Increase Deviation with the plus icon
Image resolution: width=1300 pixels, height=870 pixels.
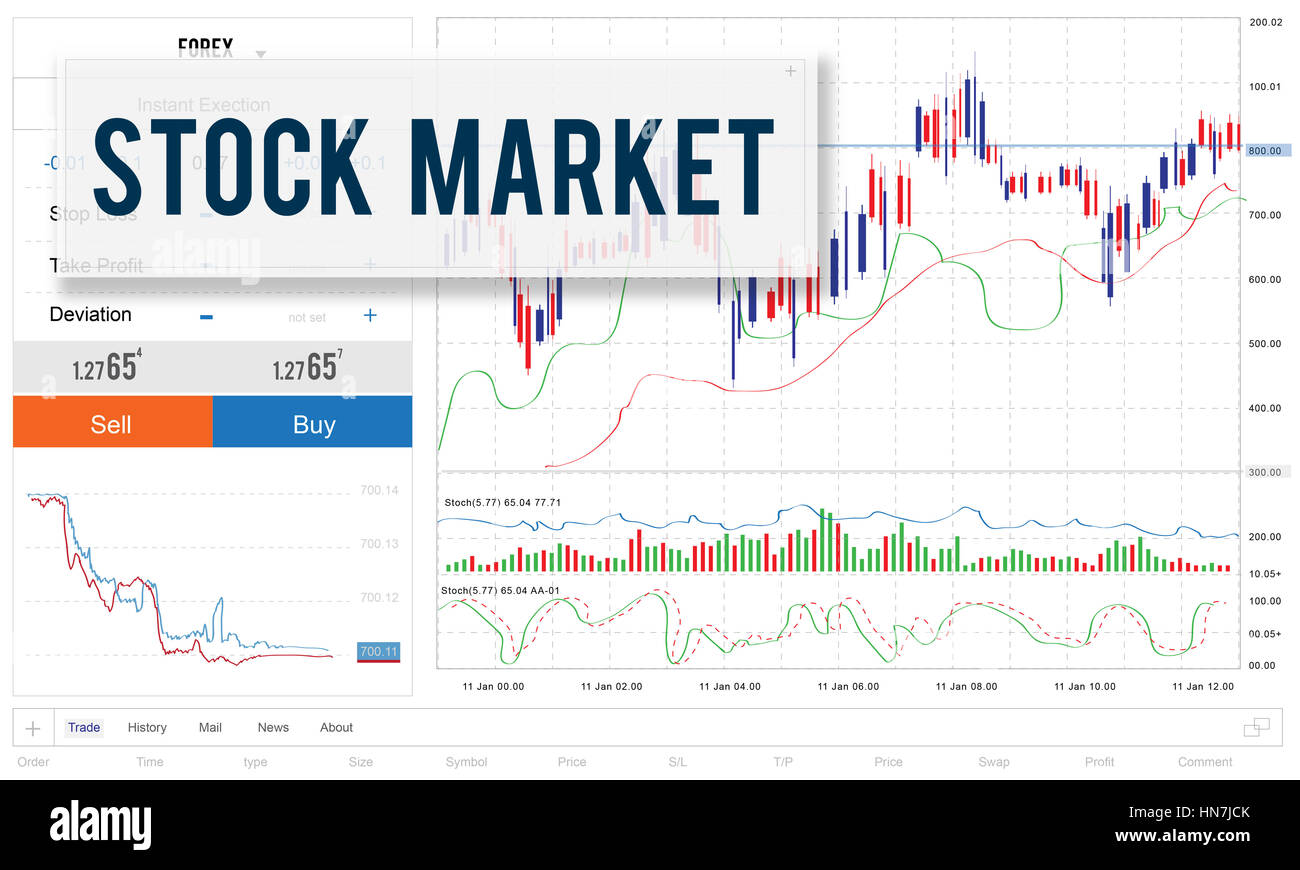point(370,315)
